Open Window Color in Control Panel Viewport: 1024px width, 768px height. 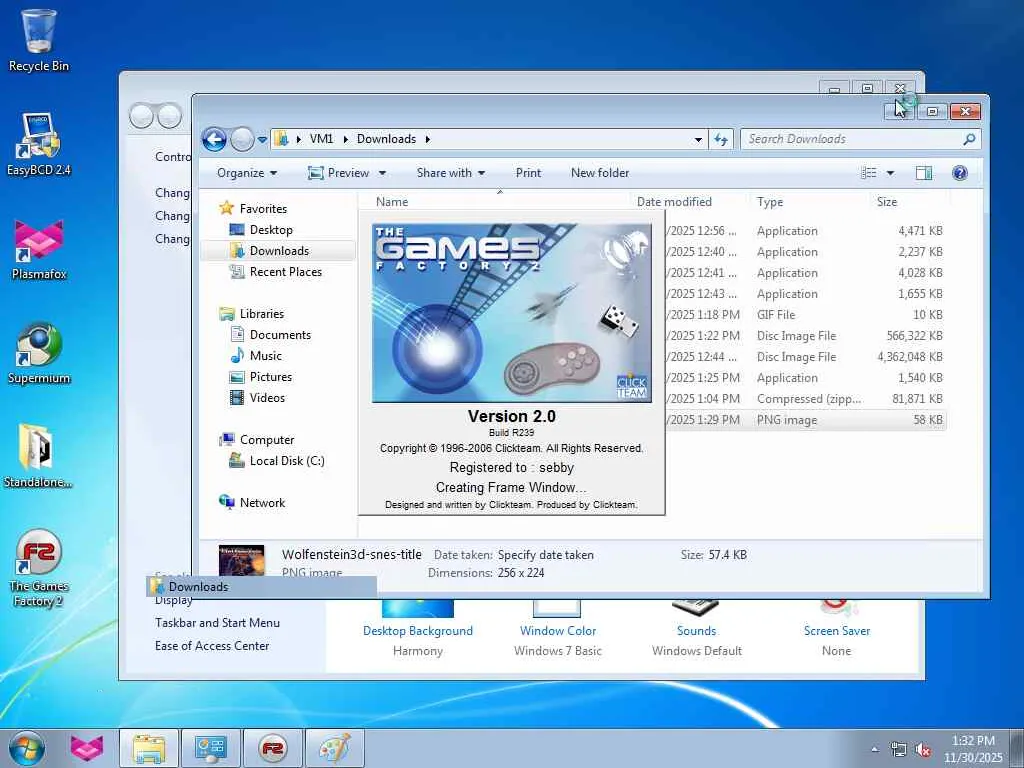(558, 631)
